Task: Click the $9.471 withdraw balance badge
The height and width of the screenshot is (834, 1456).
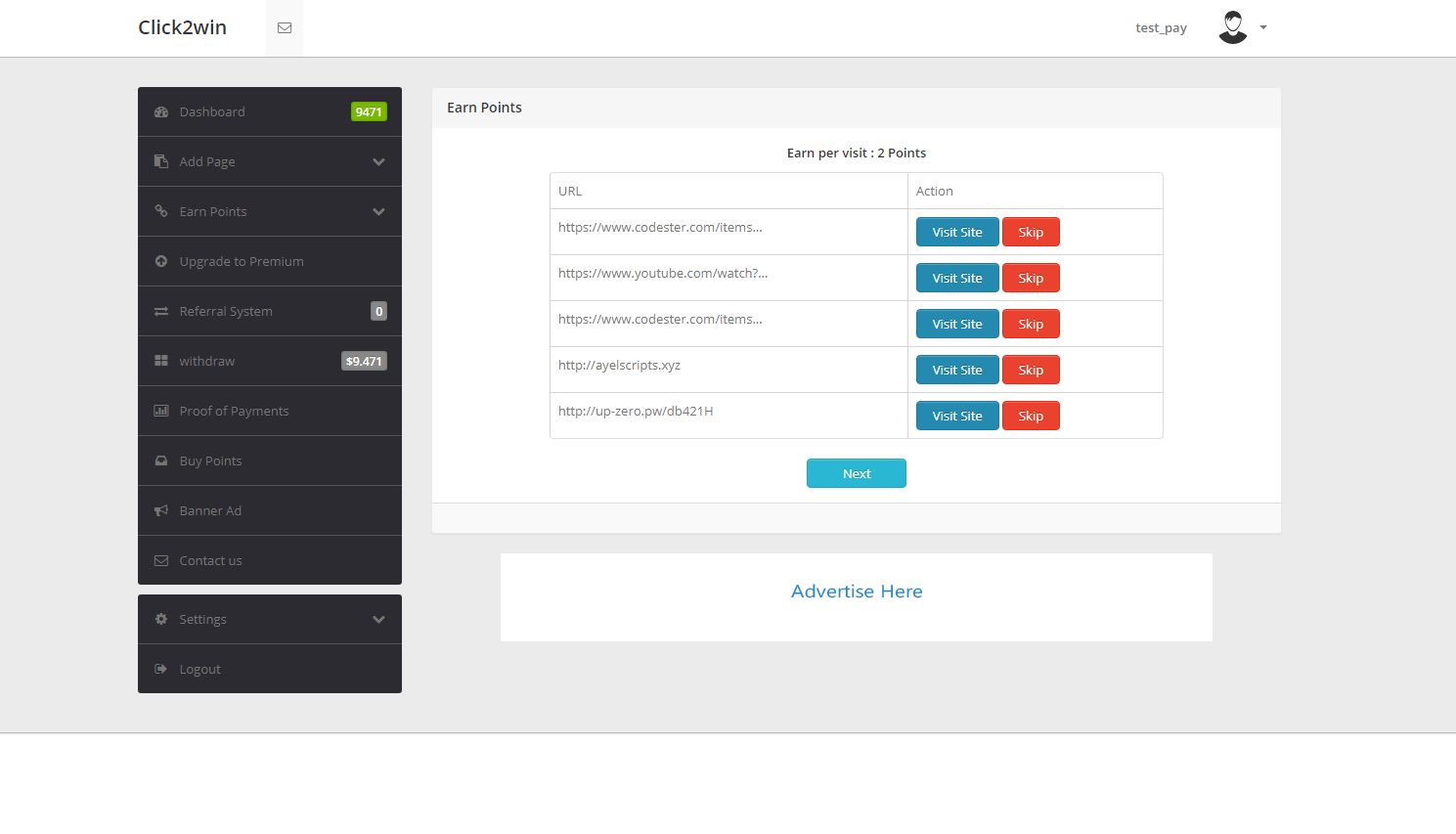Action: [x=364, y=362]
